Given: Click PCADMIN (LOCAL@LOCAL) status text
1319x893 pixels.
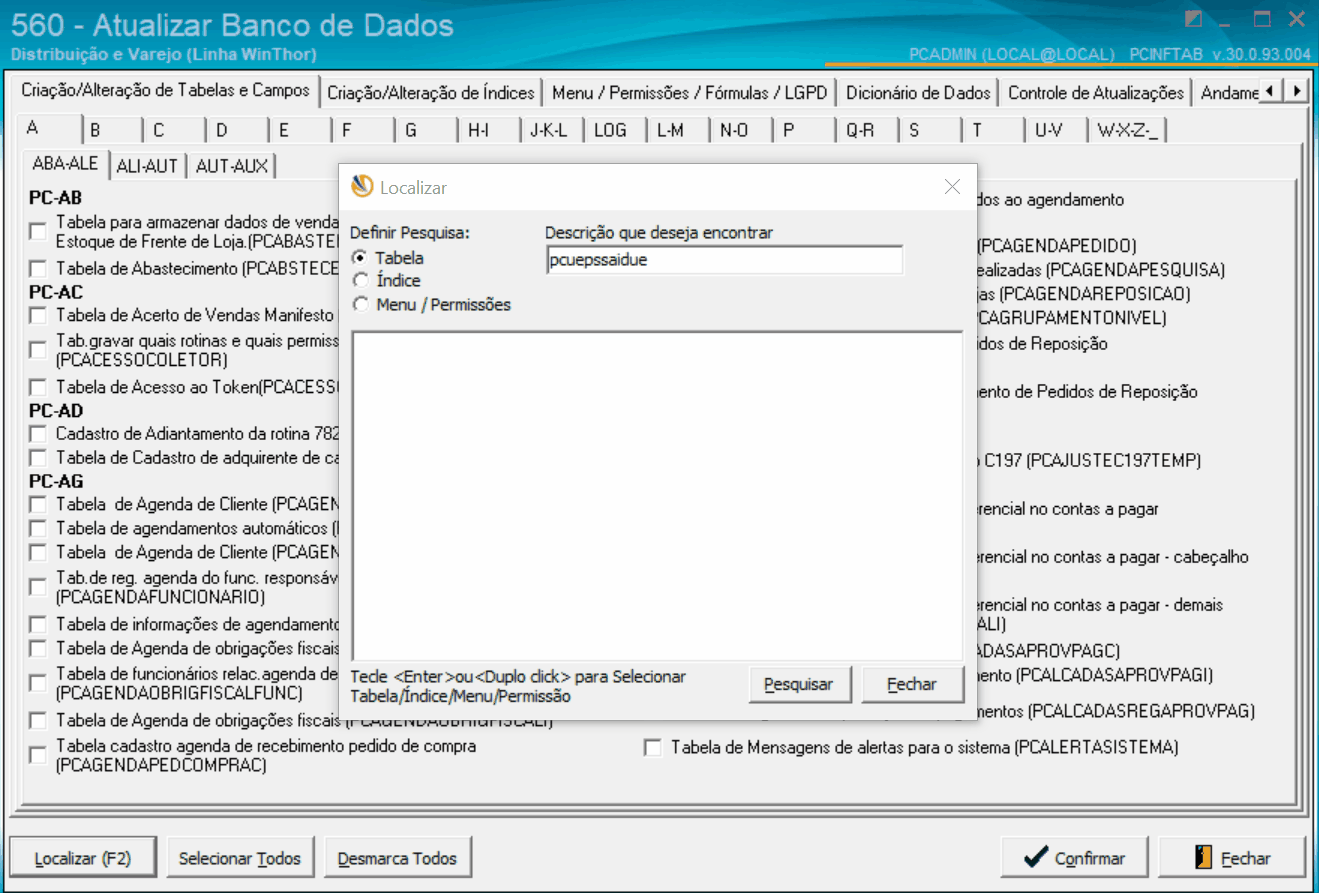Looking at the screenshot, I should point(1012,54).
